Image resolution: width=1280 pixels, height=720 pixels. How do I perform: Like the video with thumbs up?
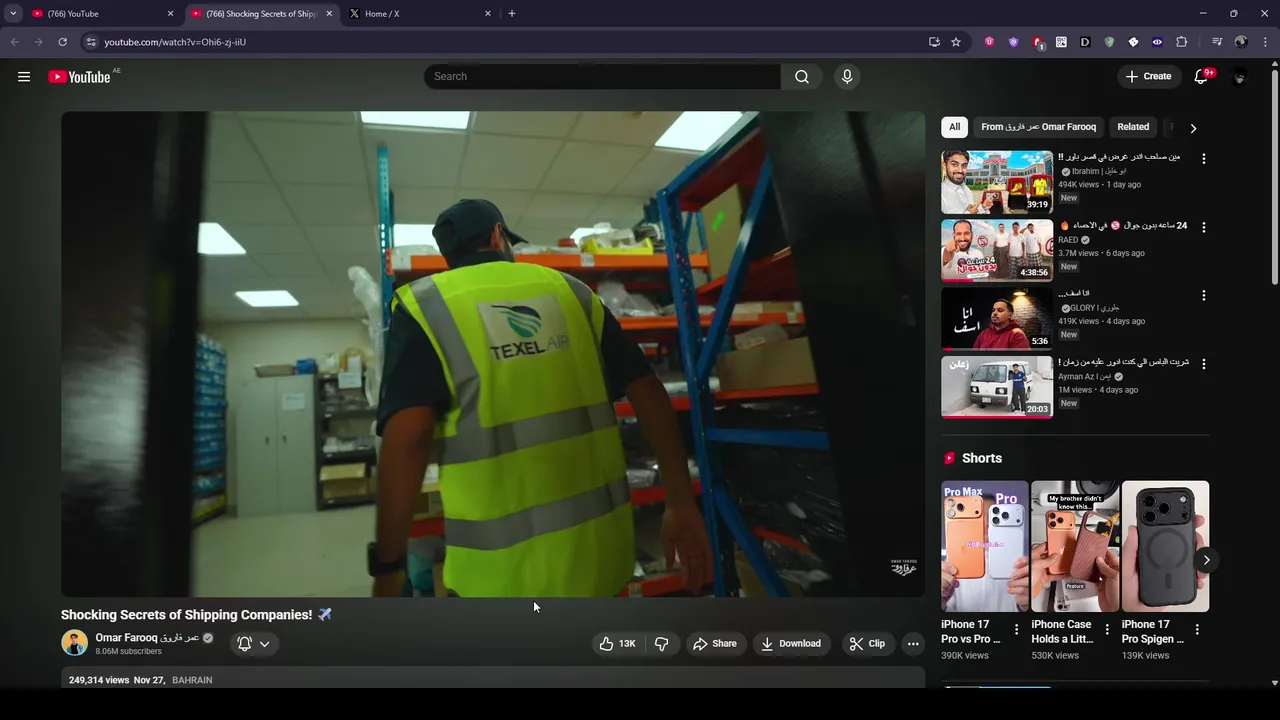tap(617, 644)
